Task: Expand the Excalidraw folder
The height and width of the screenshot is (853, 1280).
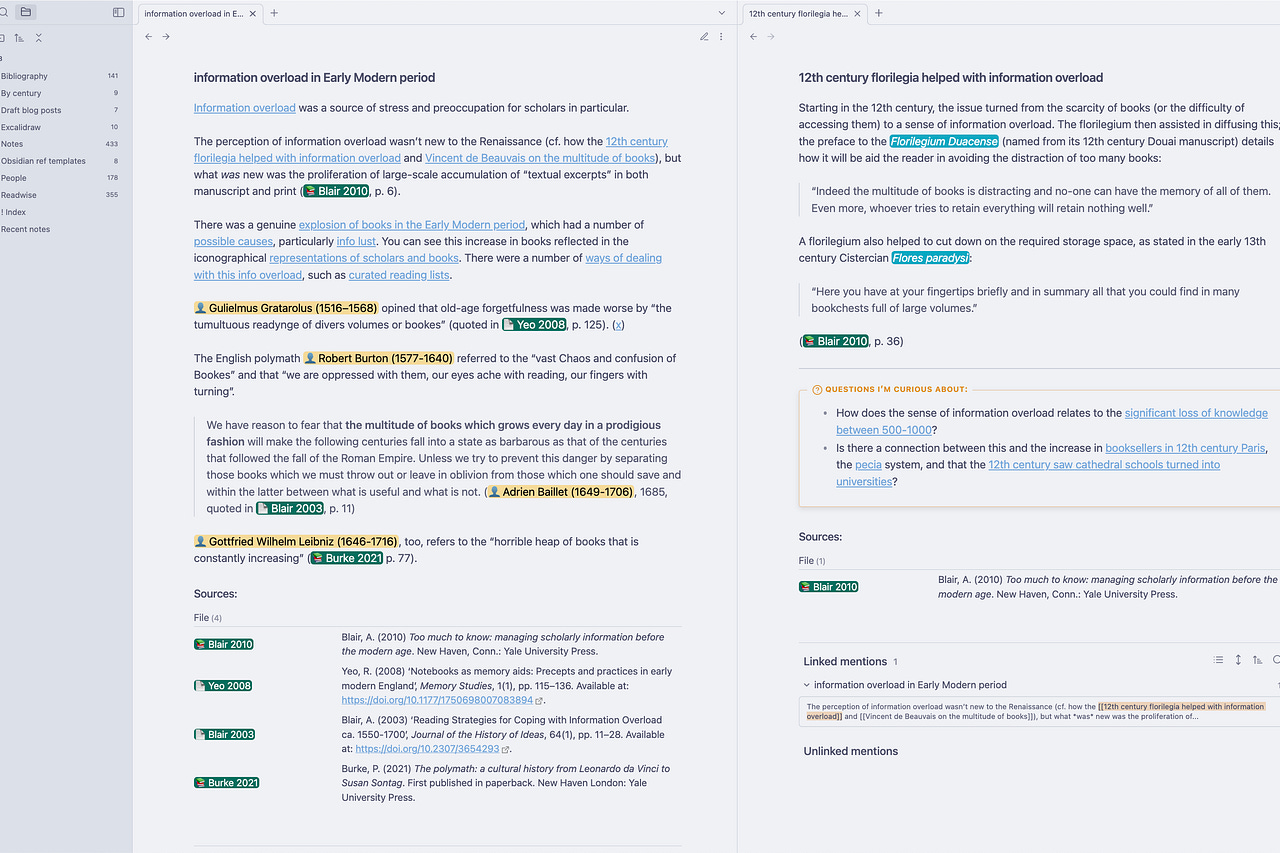Action: (x=60, y=127)
